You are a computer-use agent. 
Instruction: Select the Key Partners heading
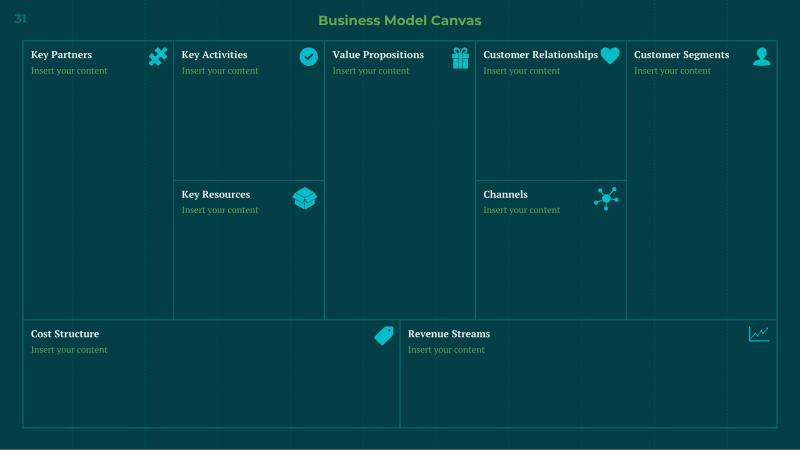[x=61, y=55]
